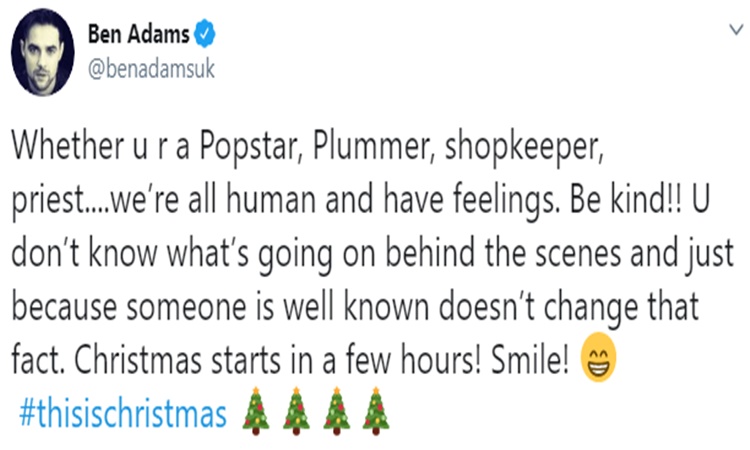Follow the #thisischristmas hashtag link
750x450 pixels.
pos(124,412)
